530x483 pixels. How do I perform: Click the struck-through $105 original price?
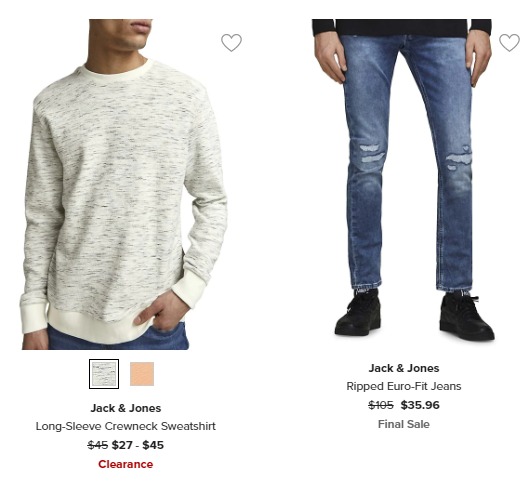(x=381, y=405)
